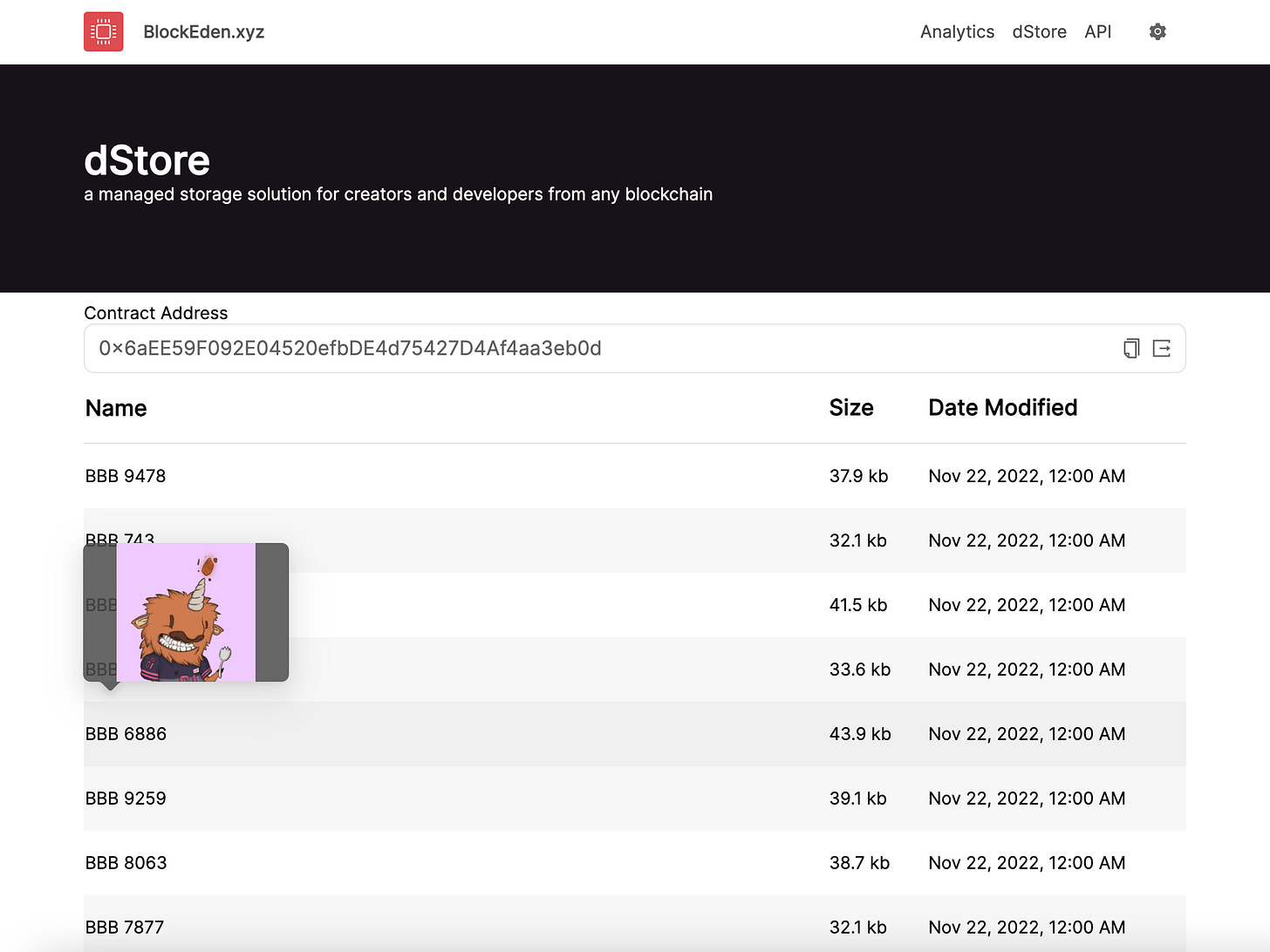Open the settings gear icon
The image size is (1270, 952).
coord(1157,32)
